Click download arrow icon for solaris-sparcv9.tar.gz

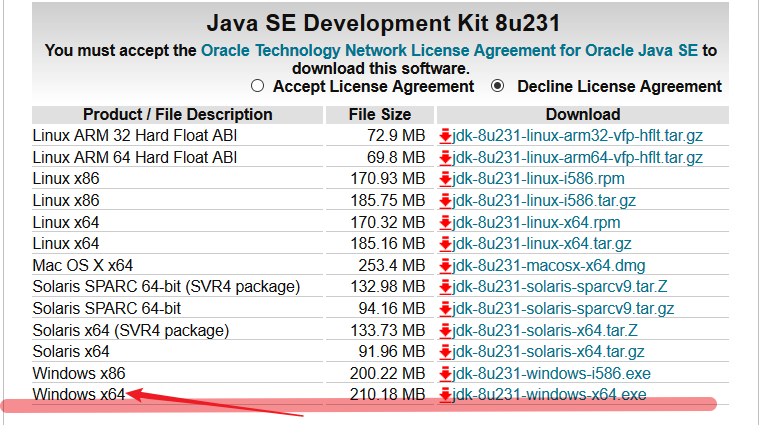click(x=445, y=309)
